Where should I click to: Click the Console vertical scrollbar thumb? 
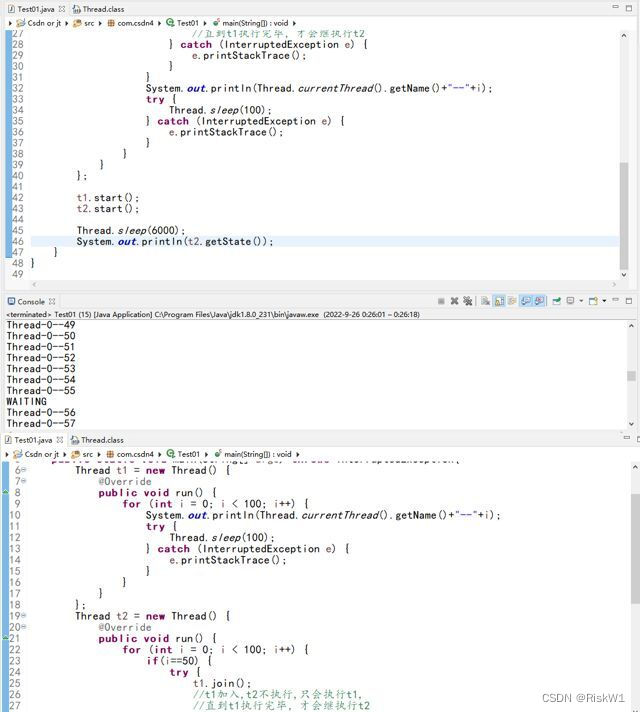[x=631, y=376]
